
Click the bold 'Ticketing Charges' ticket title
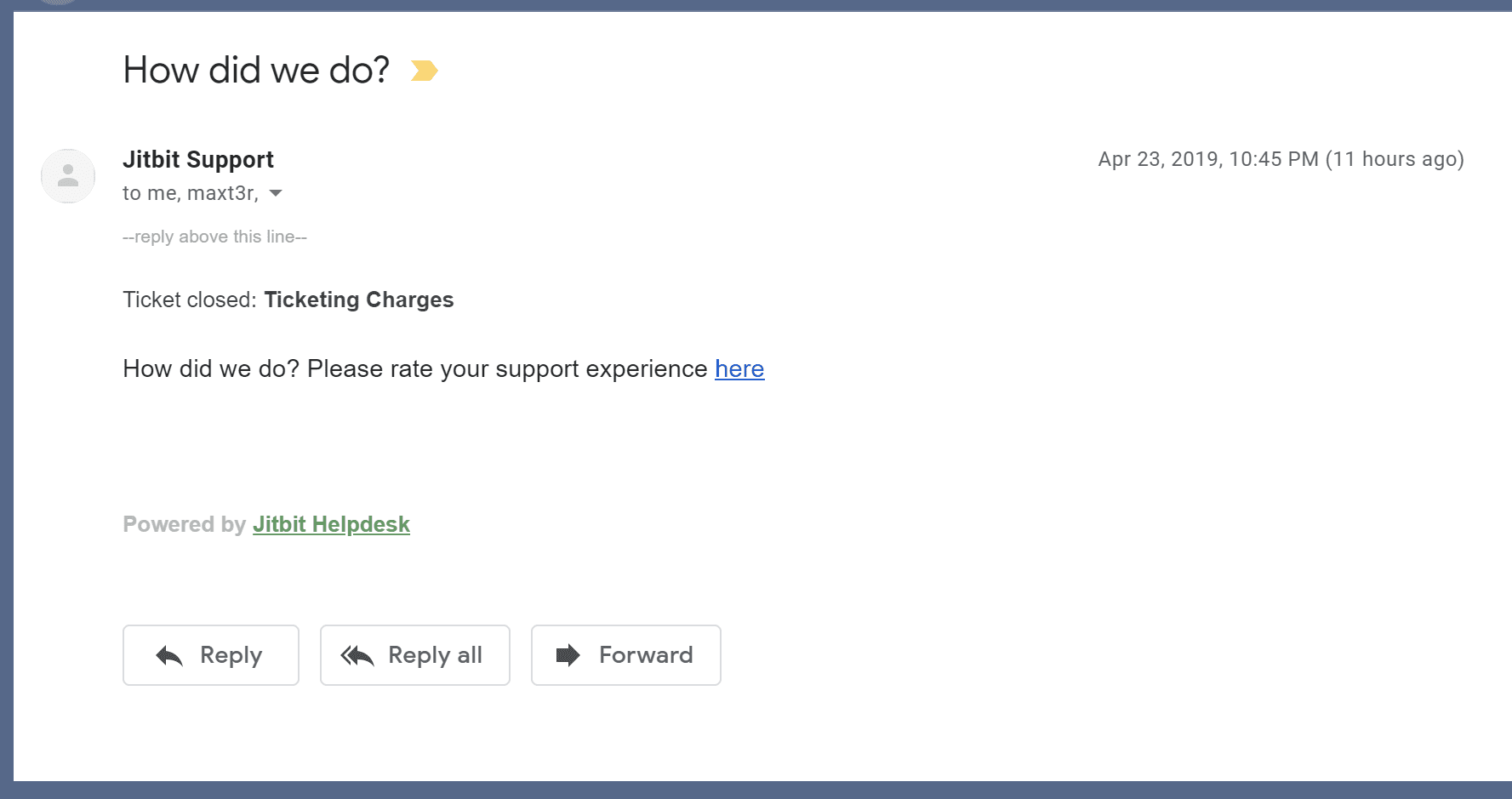click(358, 300)
